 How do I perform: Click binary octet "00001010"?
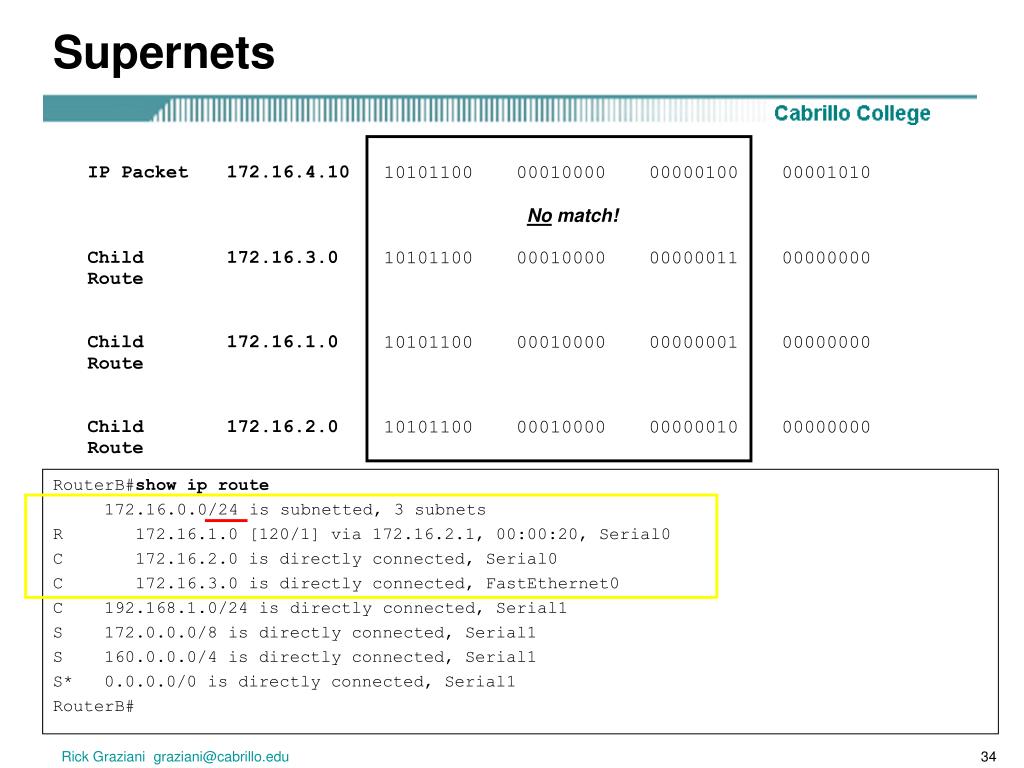pyautogui.click(x=826, y=172)
